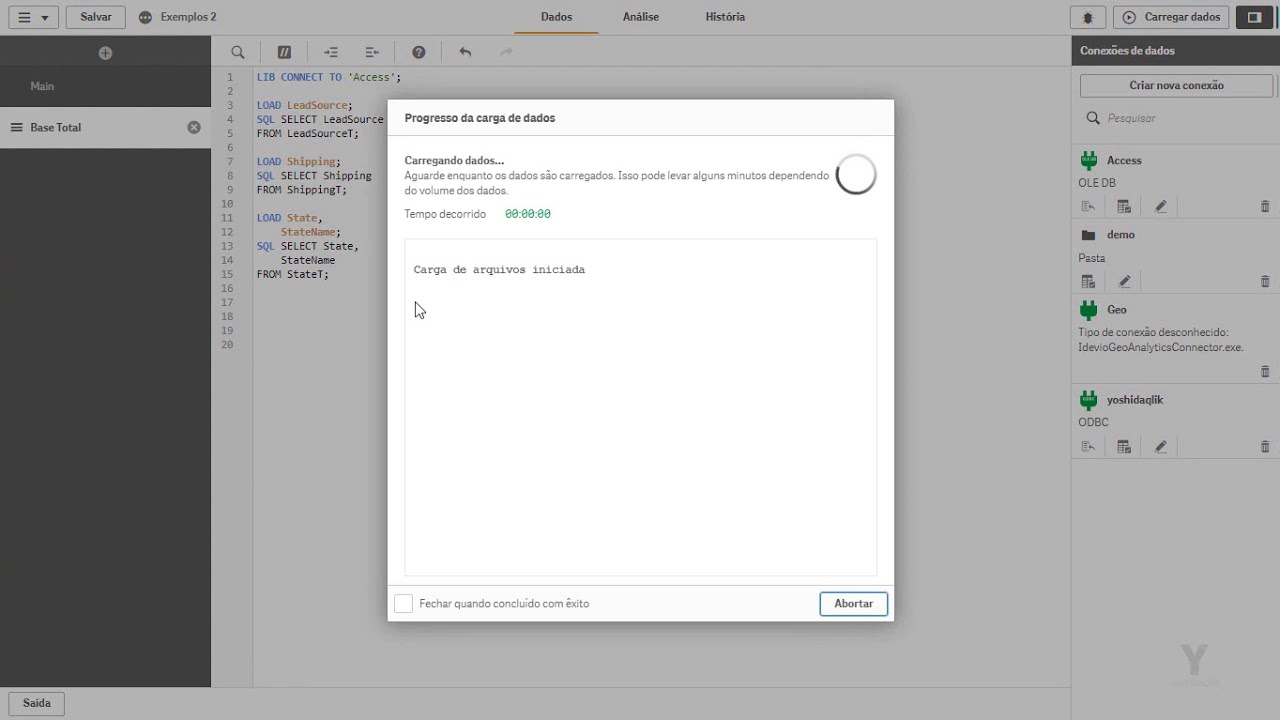Image resolution: width=1280 pixels, height=720 pixels.
Task: Edit the Access connection with pencil icon
Action: pos(1161,207)
